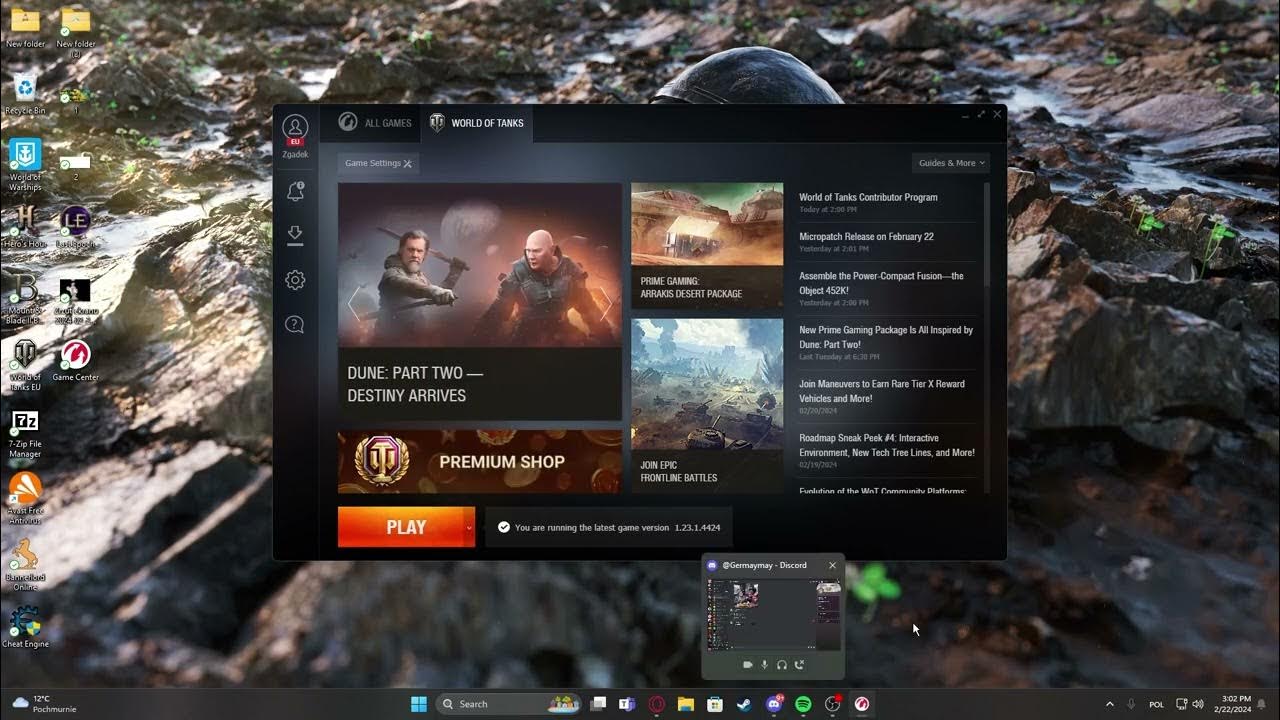Expand the language indicator showing POL

point(1155,704)
